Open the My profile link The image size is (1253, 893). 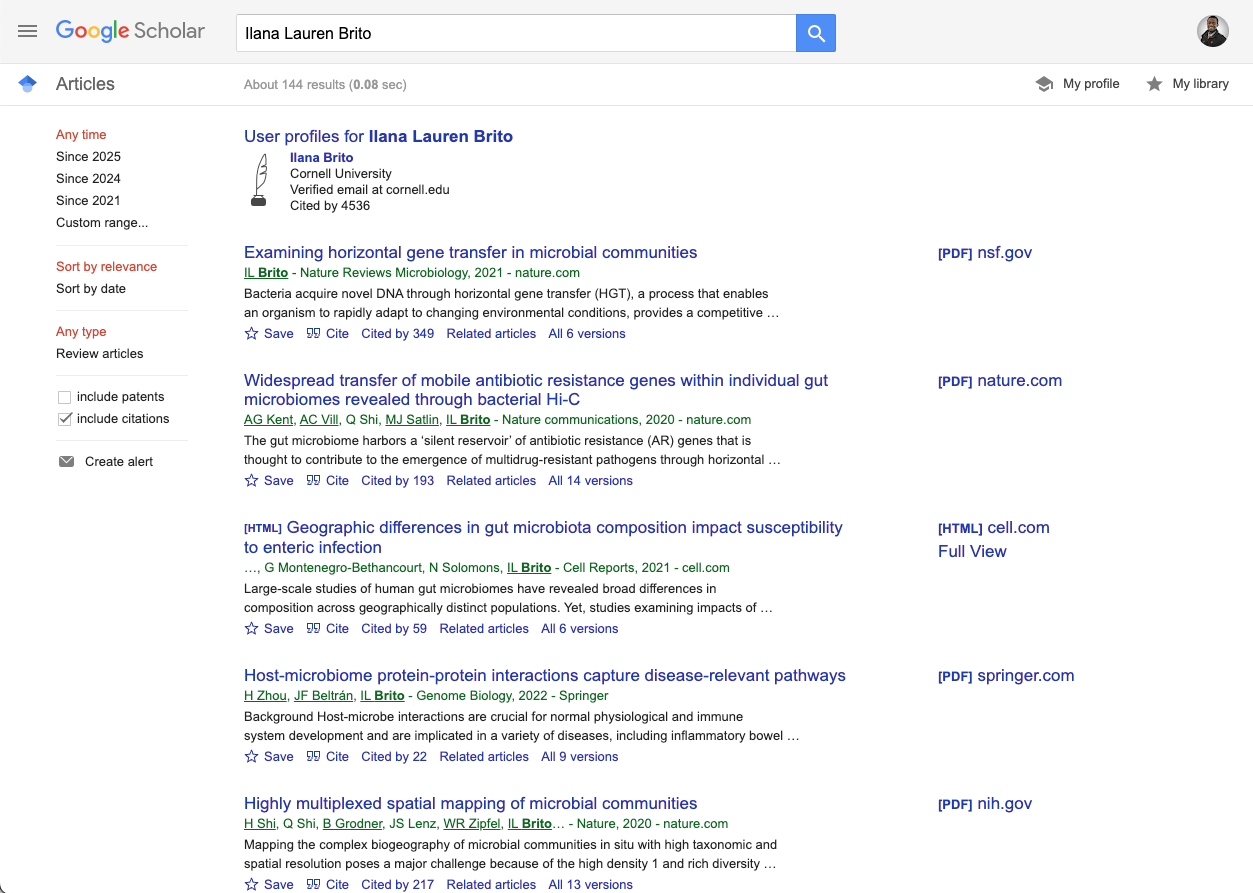point(1091,84)
